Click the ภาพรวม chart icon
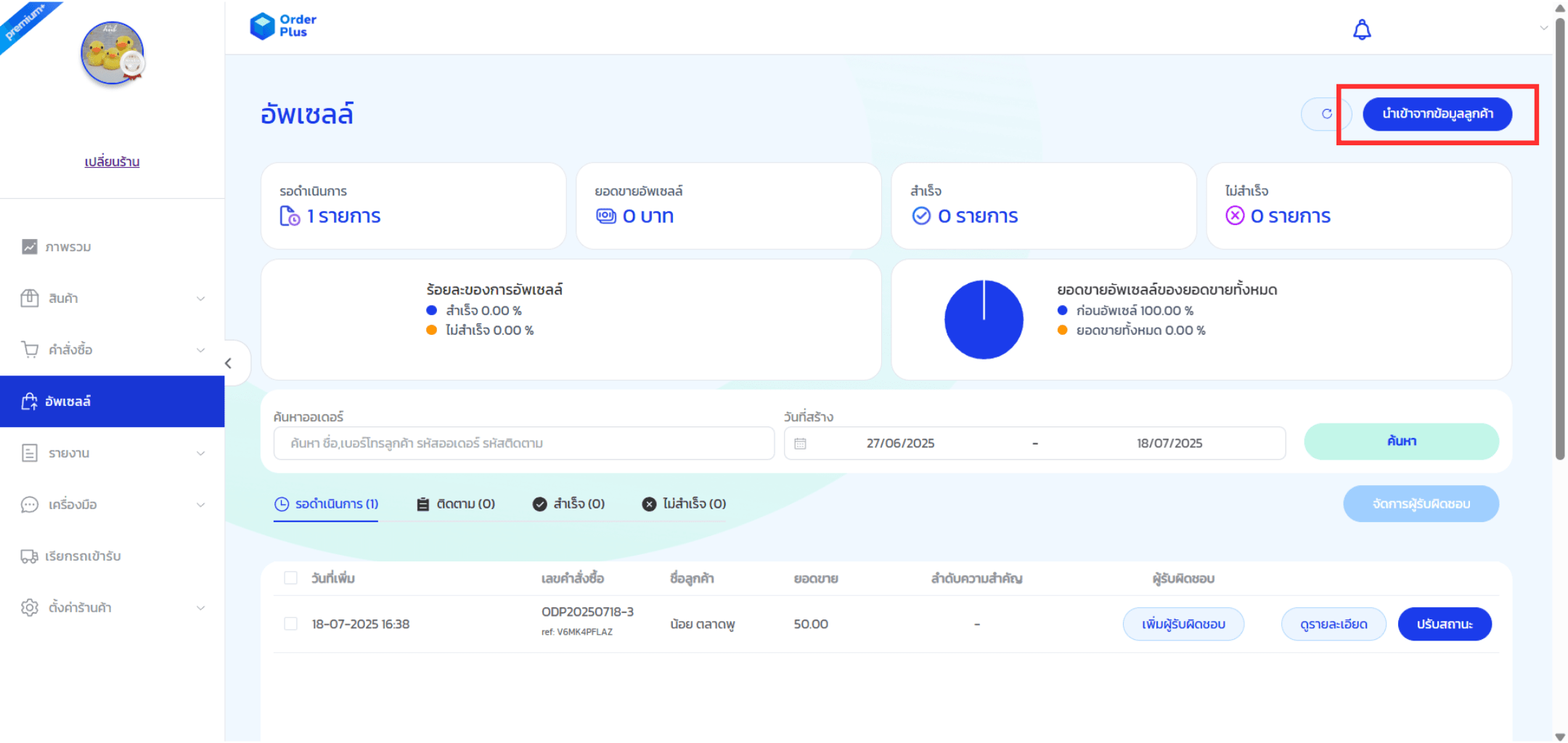1568x743 pixels. pos(30,247)
